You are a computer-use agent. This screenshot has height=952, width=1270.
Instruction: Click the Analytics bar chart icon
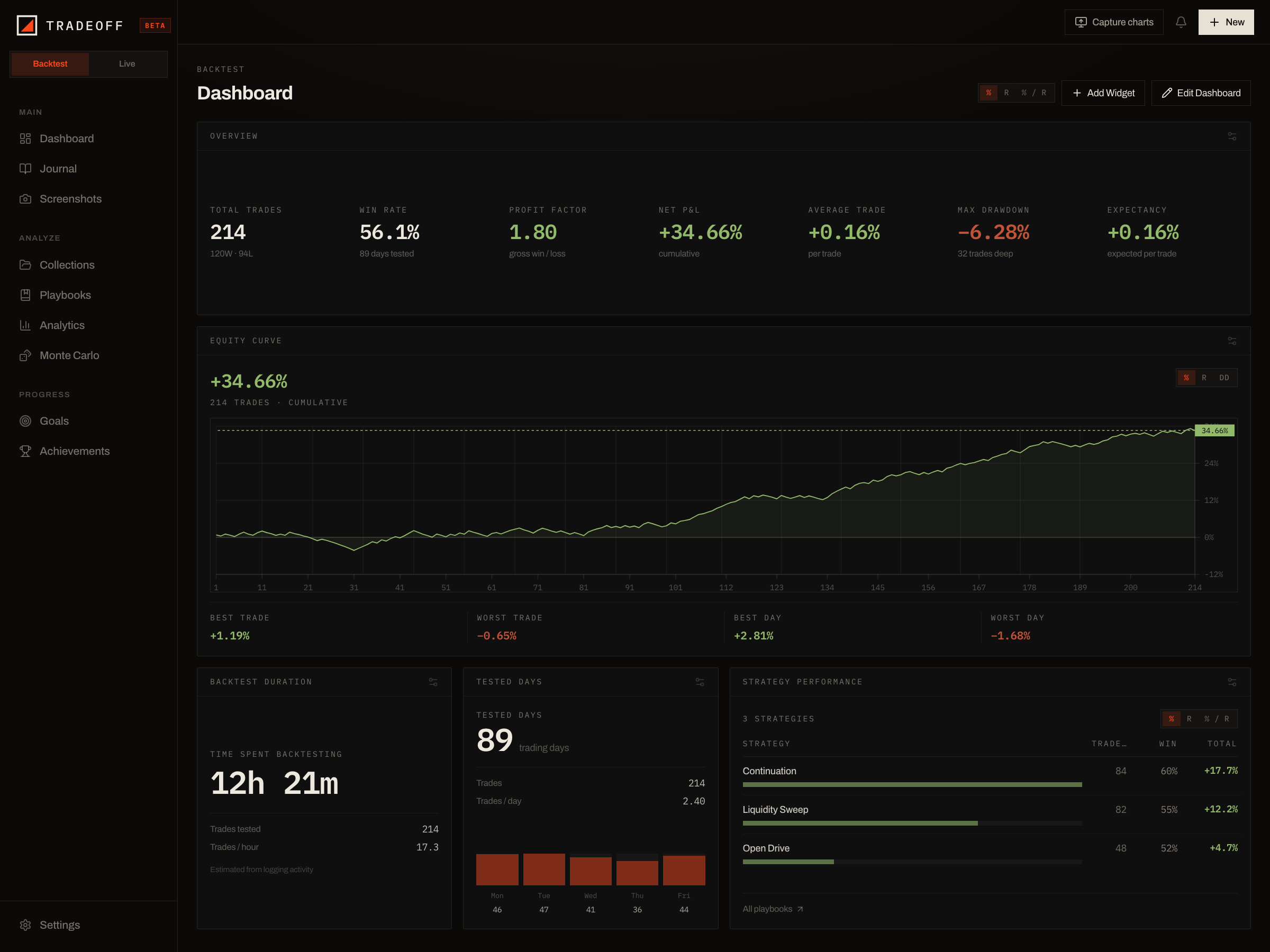click(25, 325)
